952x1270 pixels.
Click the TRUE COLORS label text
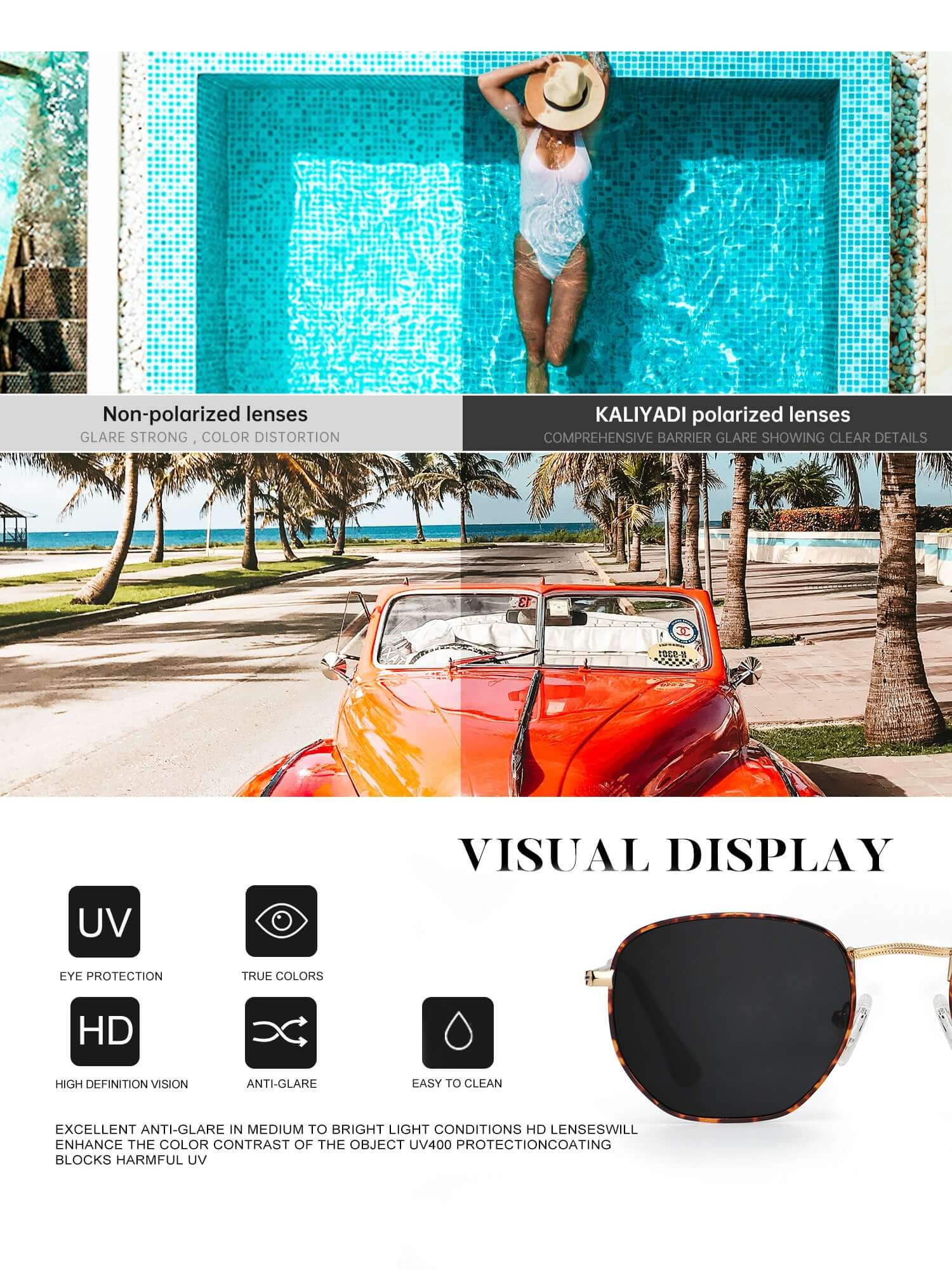[x=282, y=976]
